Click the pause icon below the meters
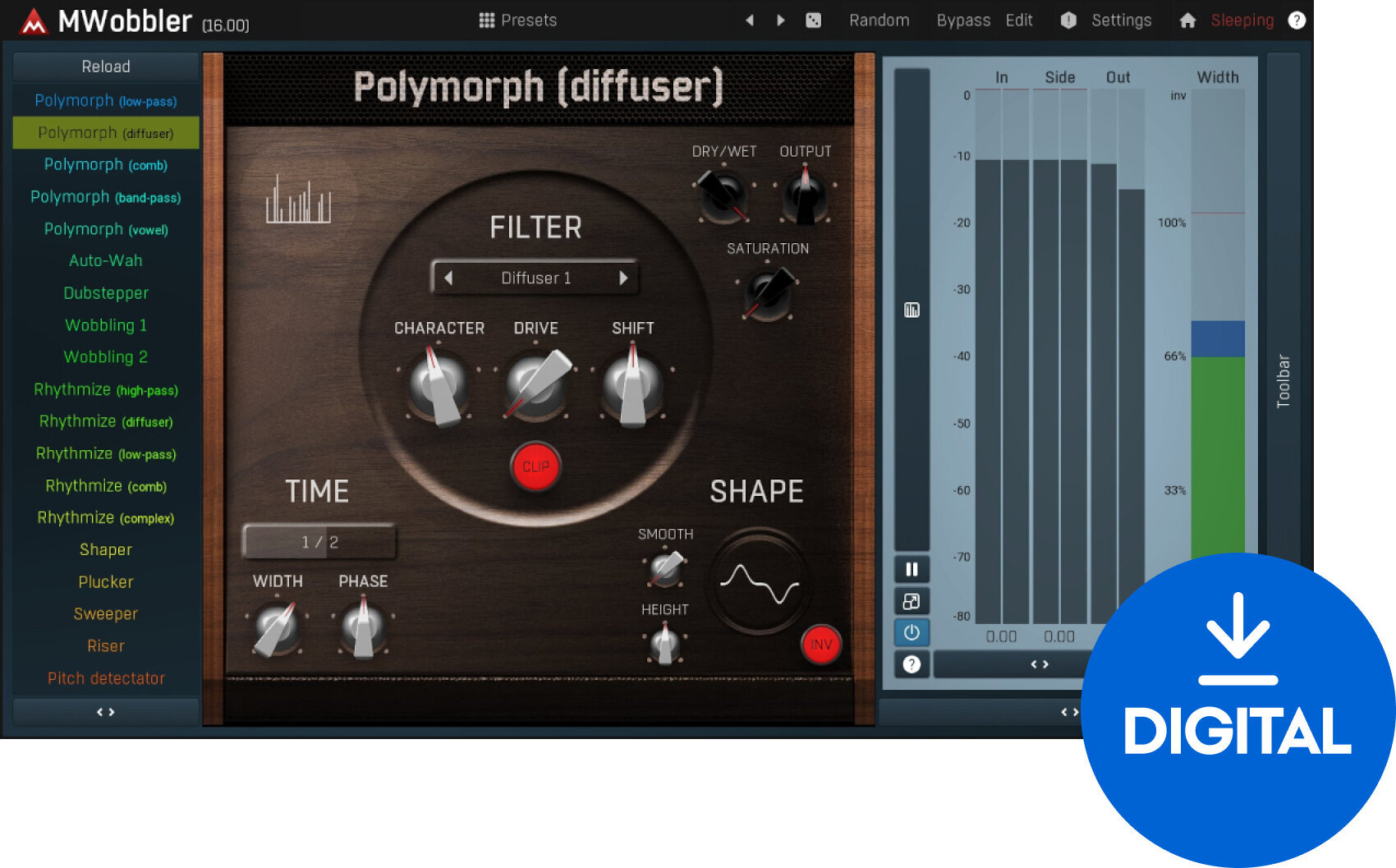 point(912,568)
